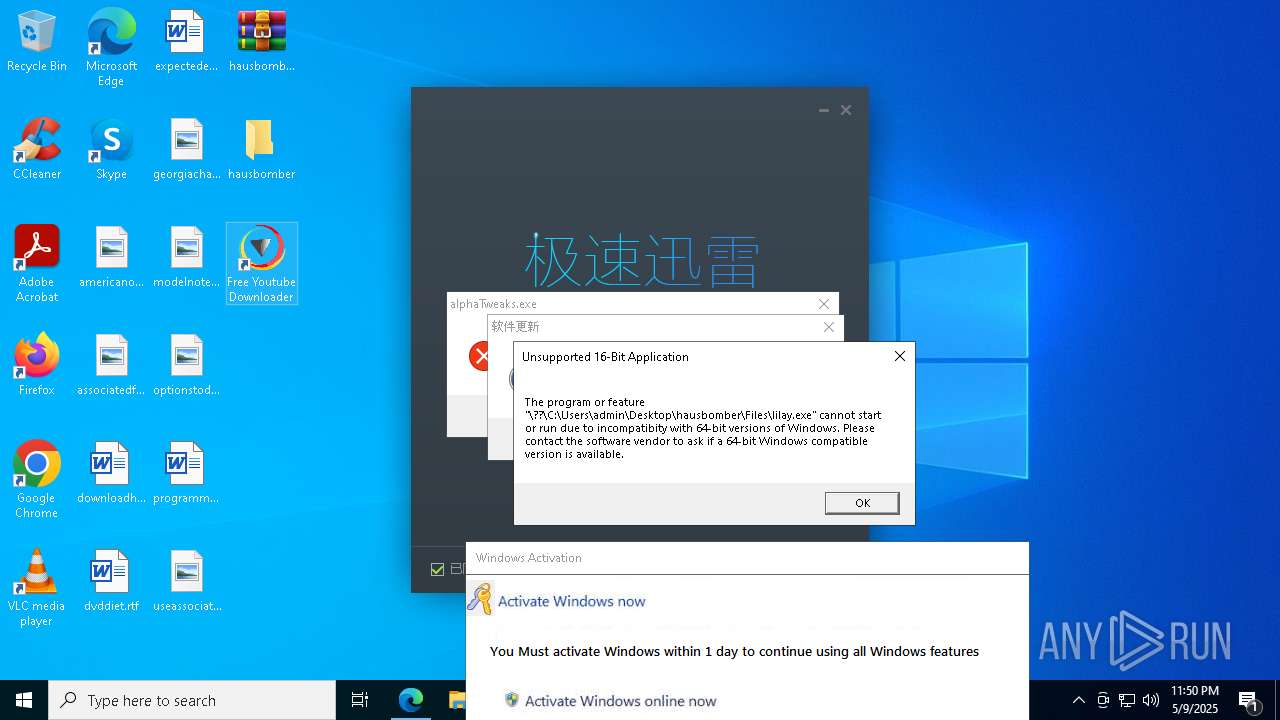
Task: Open the expectede... Word document icon
Action: (186, 42)
